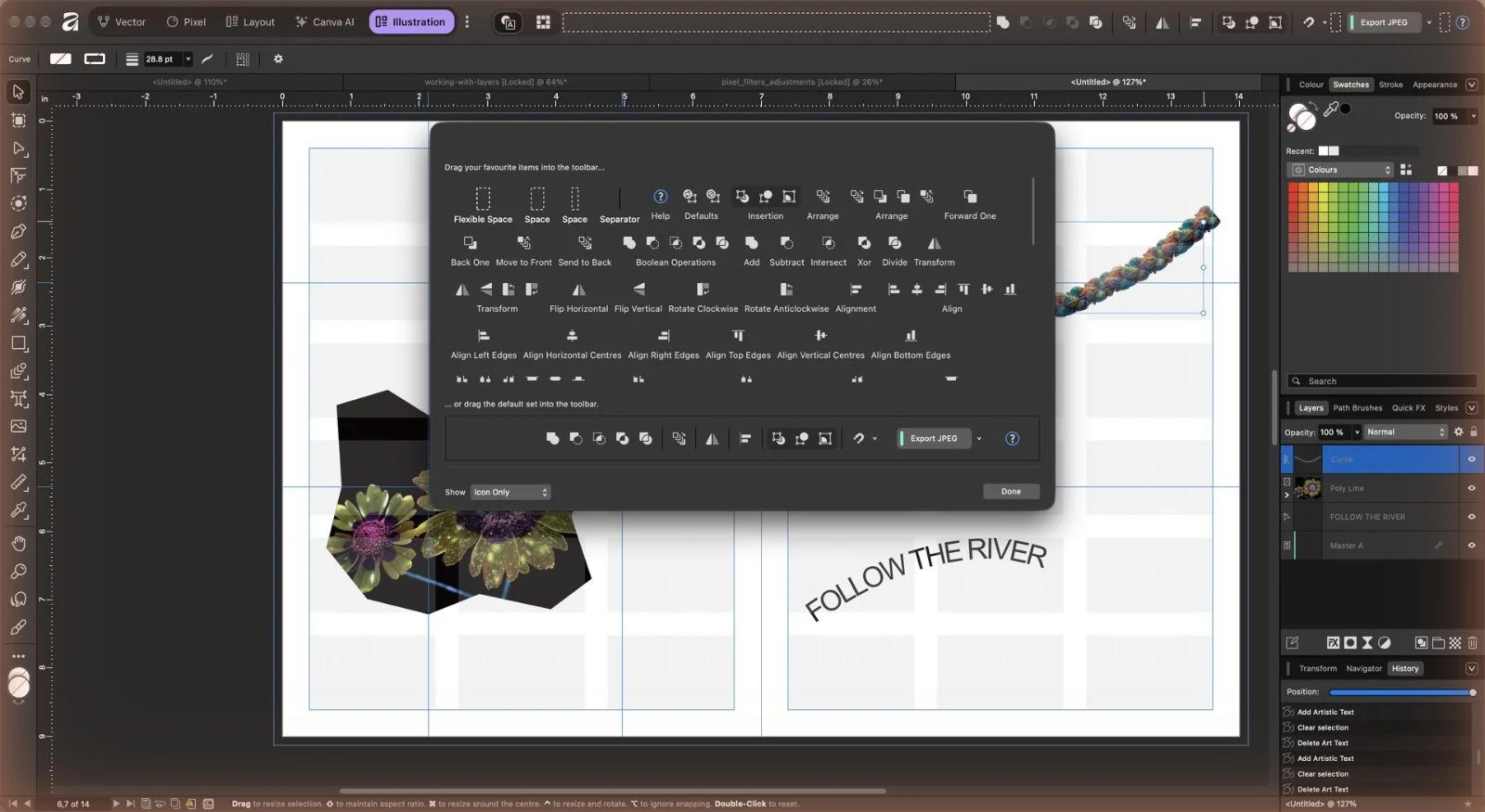The height and width of the screenshot is (812, 1485).
Task: Click Done in the customise toolbar dialog
Action: tap(1011, 492)
